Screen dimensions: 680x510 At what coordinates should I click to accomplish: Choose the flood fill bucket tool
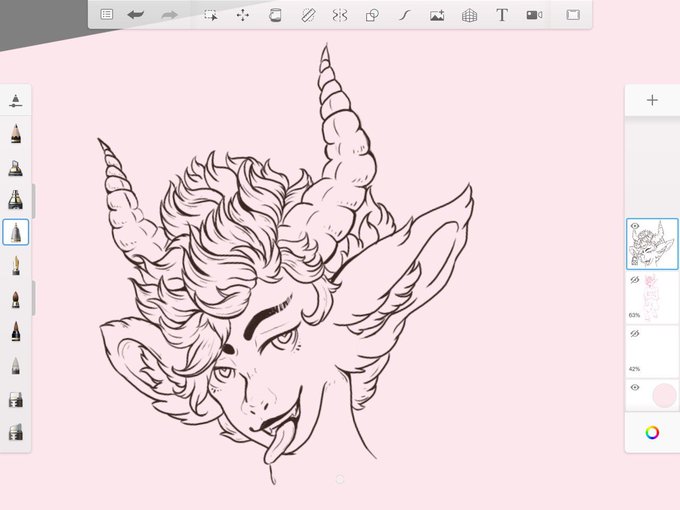(275, 15)
